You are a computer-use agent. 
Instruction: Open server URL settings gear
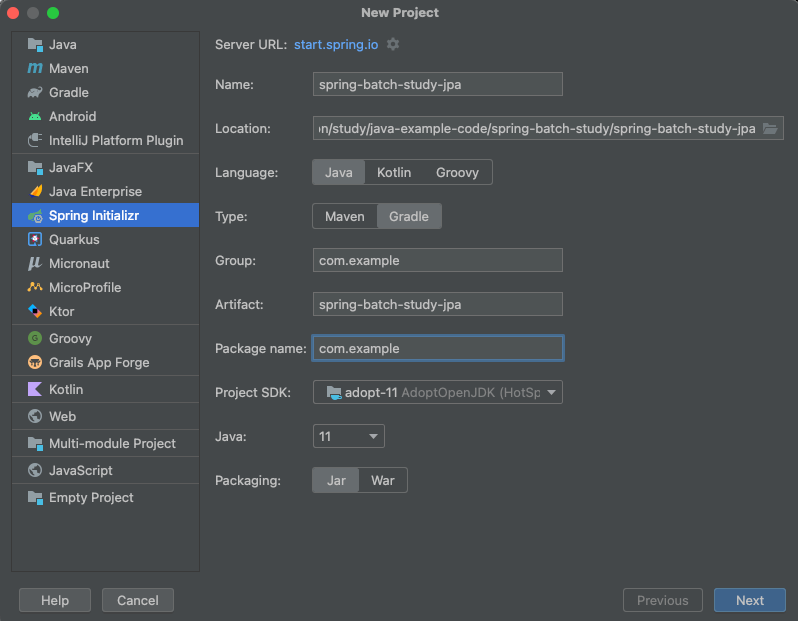click(393, 44)
